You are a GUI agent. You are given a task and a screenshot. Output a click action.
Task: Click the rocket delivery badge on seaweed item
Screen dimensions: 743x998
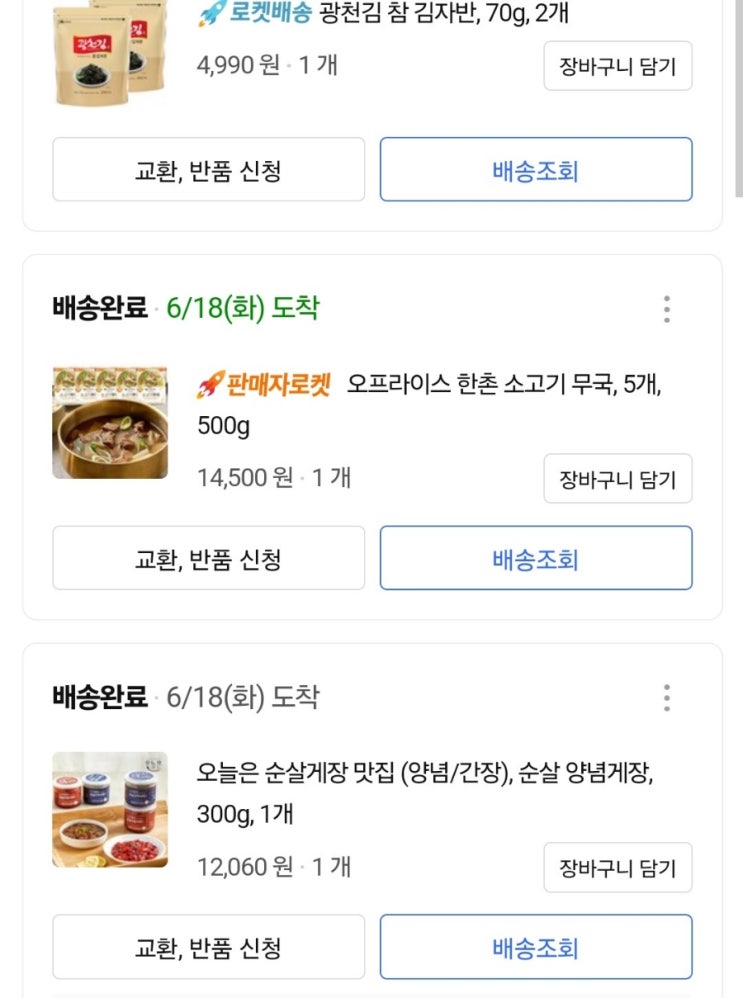[x=255, y=14]
